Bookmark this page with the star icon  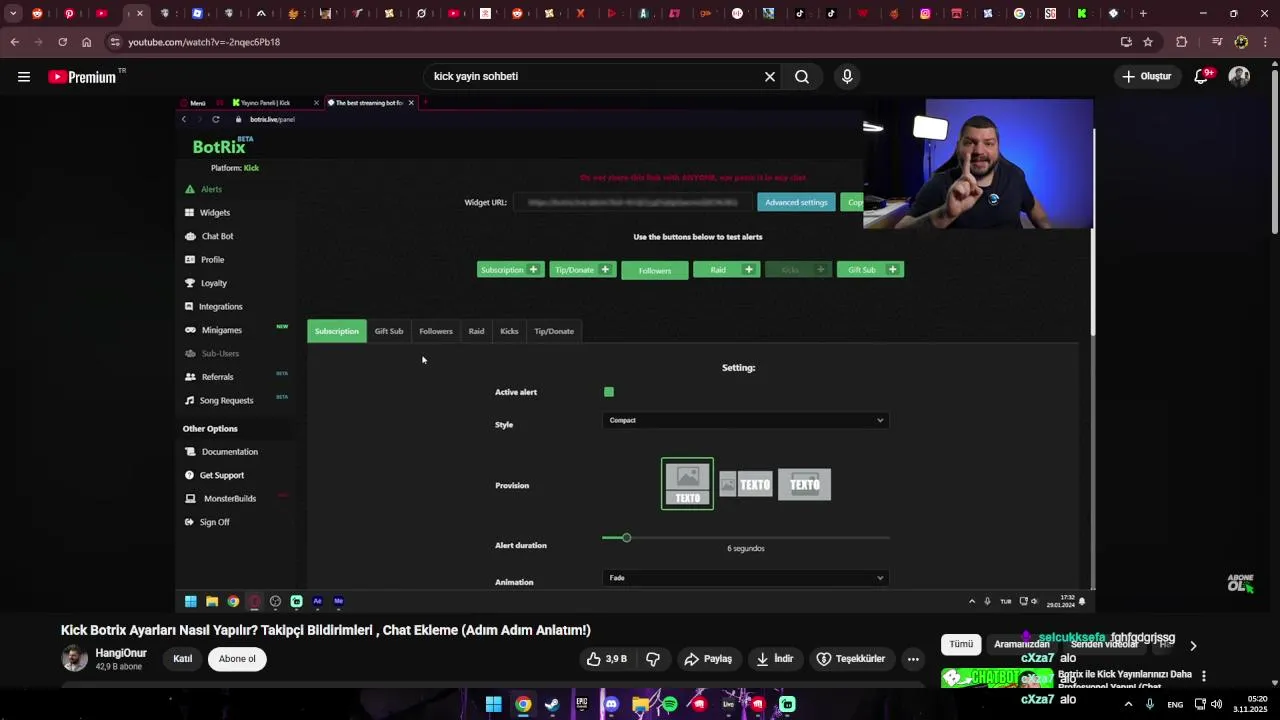(1148, 42)
